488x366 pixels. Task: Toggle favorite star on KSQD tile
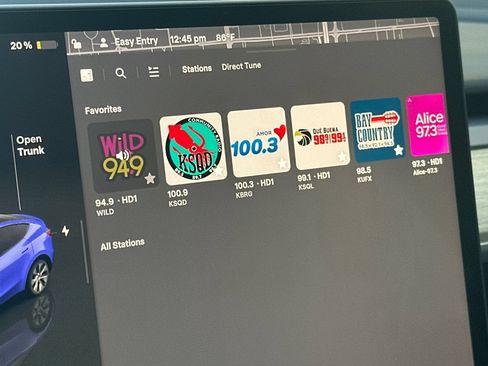[219, 171]
